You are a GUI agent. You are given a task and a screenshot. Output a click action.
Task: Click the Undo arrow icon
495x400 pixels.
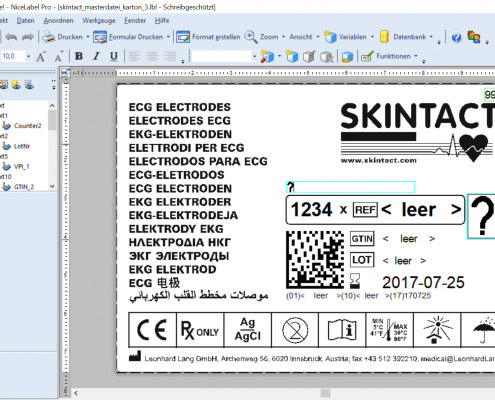pyautogui.click(x=11, y=37)
